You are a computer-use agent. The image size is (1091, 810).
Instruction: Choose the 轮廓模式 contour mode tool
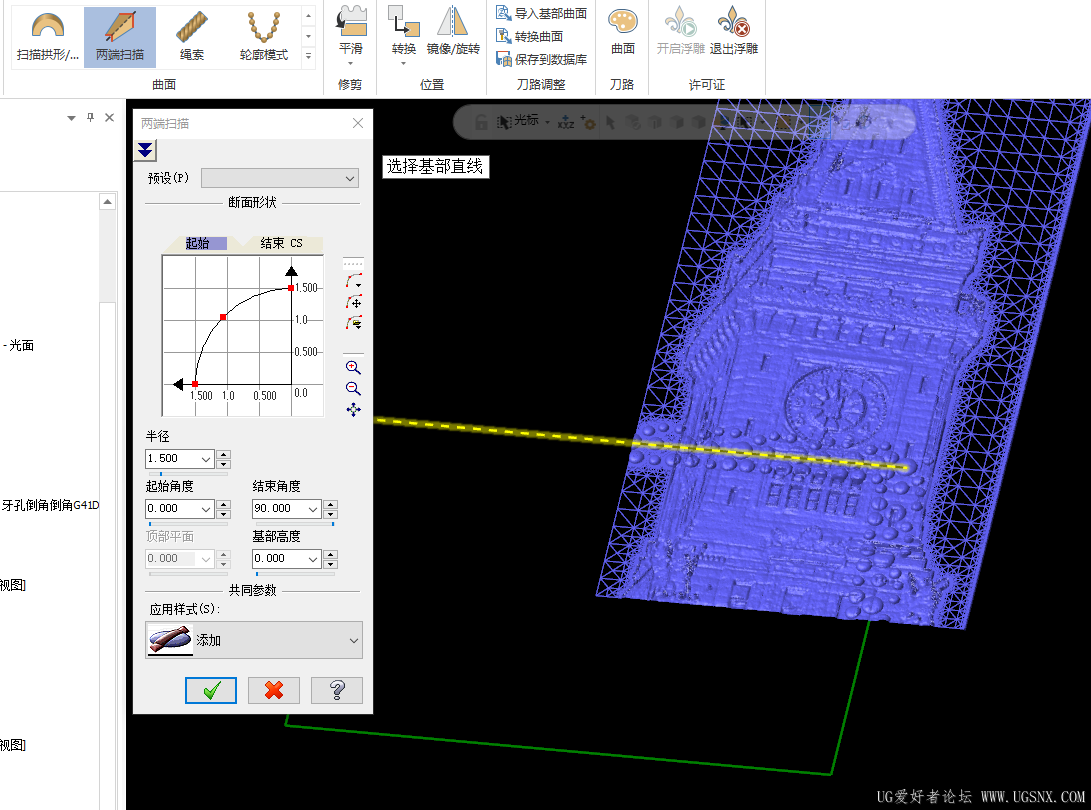point(264,37)
